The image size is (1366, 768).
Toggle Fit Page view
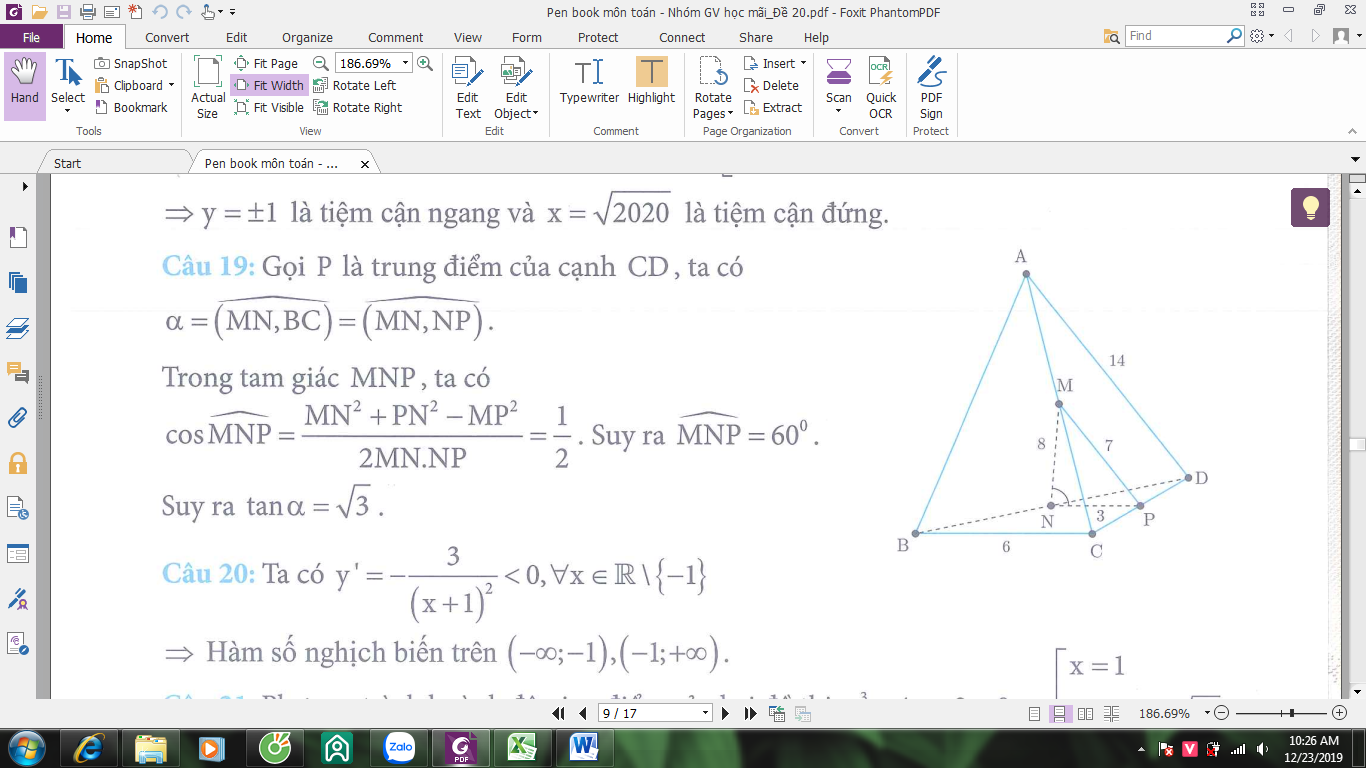click(266, 63)
